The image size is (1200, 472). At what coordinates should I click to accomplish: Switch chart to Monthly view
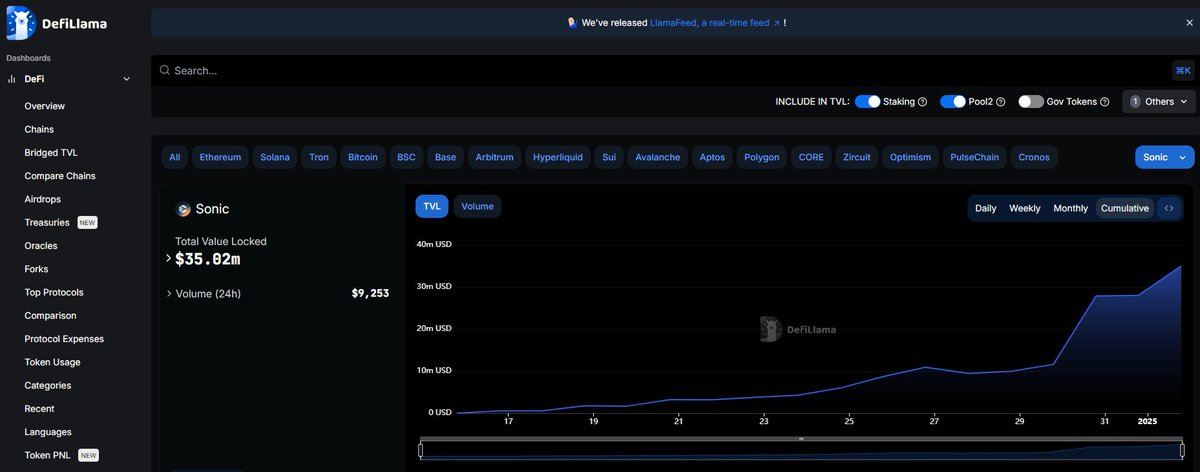pos(1071,208)
